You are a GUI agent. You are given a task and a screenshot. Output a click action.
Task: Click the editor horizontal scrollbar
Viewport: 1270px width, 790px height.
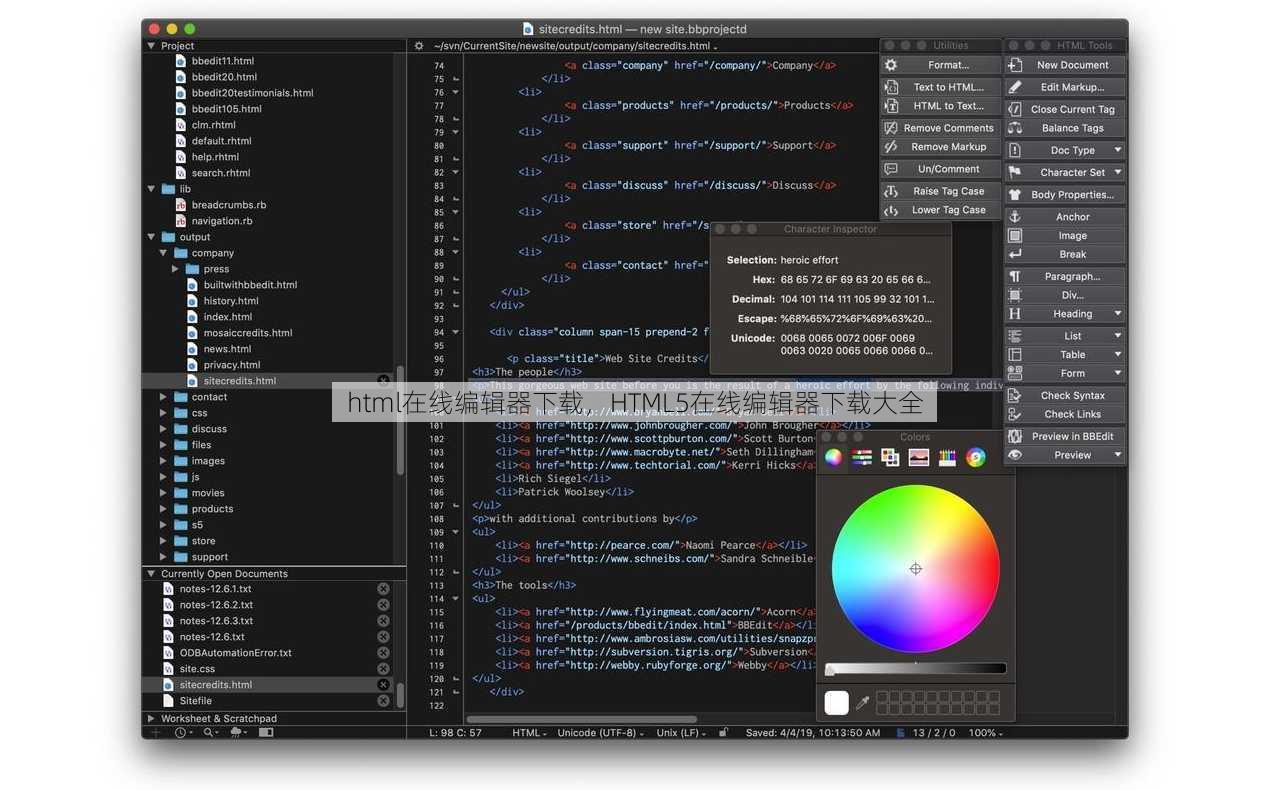point(582,718)
